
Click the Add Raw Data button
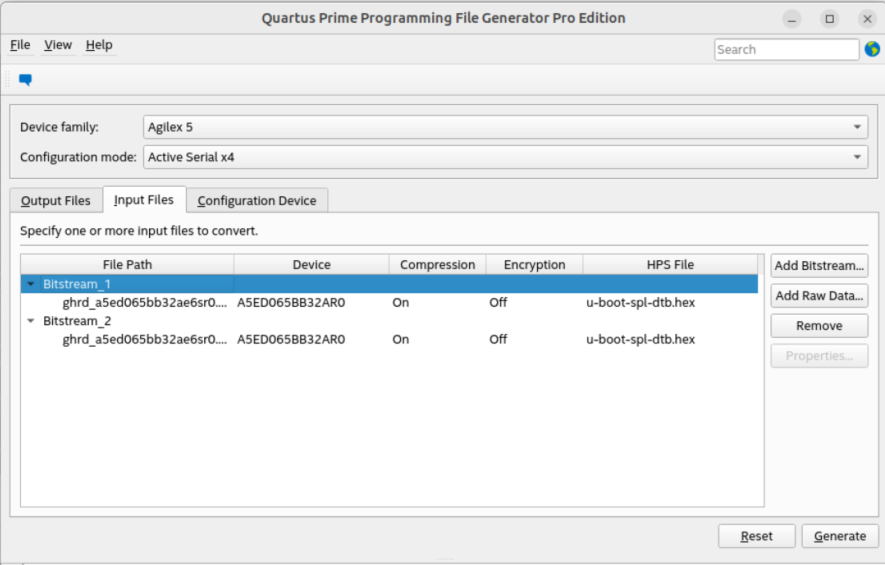[x=819, y=296]
